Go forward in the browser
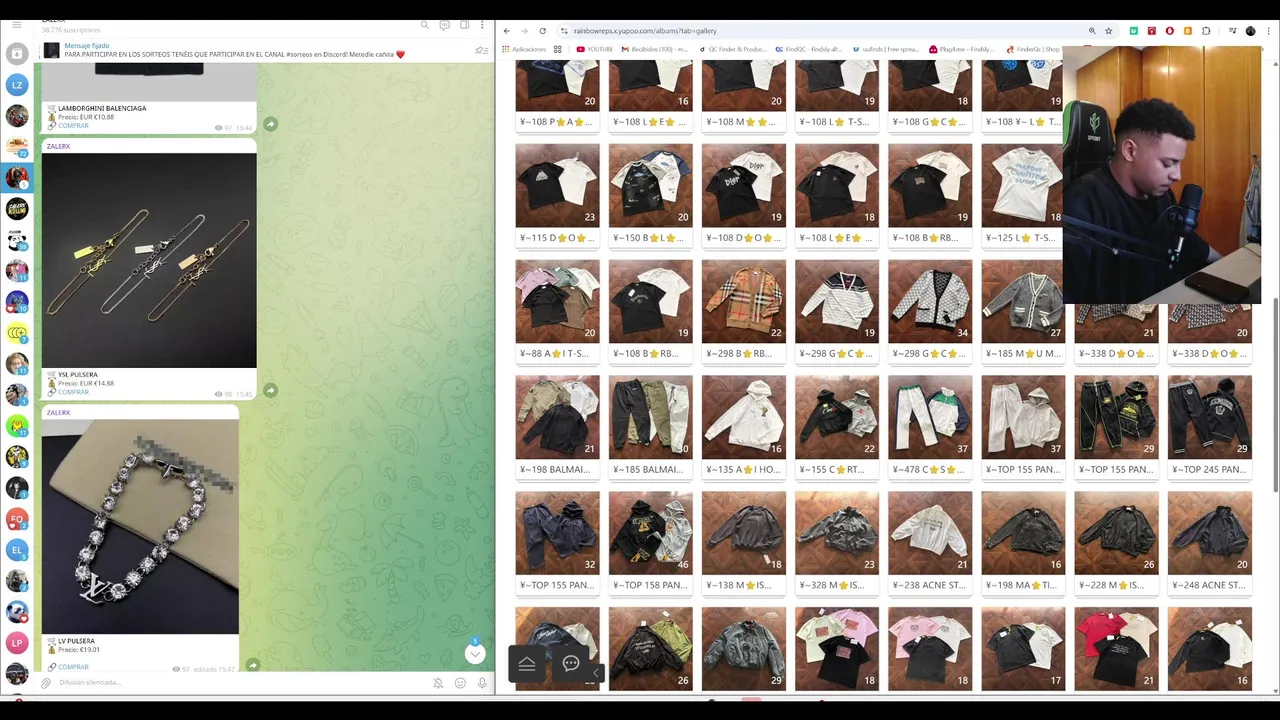Image resolution: width=1280 pixels, height=720 pixels. (x=525, y=31)
